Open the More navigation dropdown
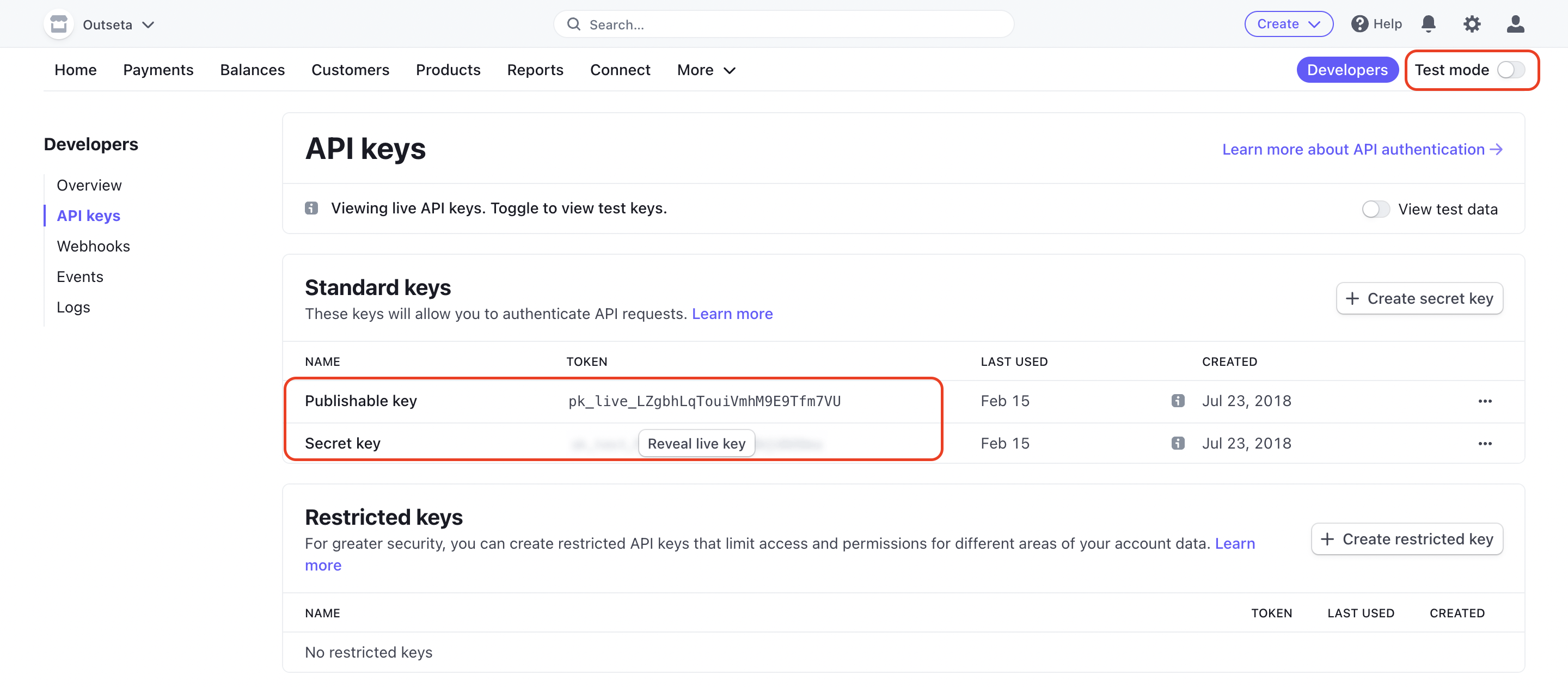This screenshot has height=687, width=1568. (706, 69)
